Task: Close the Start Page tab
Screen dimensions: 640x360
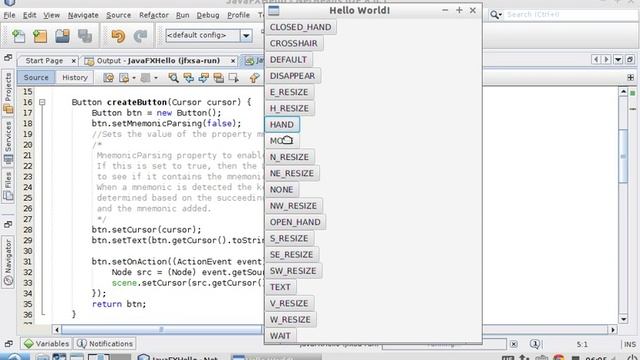Action: click(x=73, y=61)
